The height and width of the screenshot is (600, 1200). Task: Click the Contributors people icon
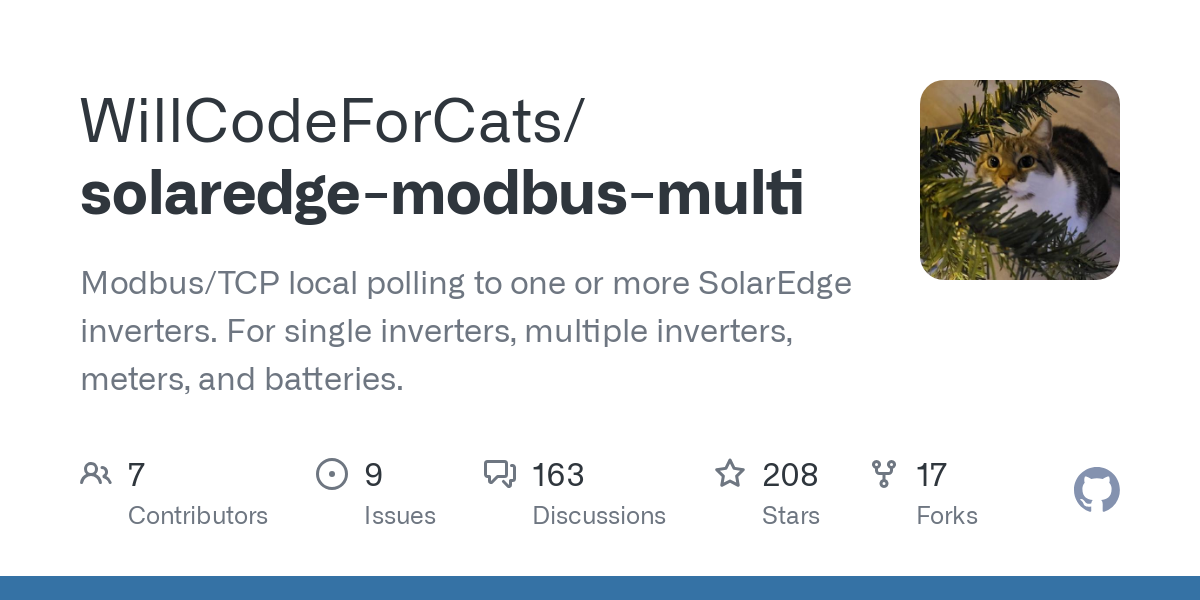pyautogui.click(x=96, y=474)
